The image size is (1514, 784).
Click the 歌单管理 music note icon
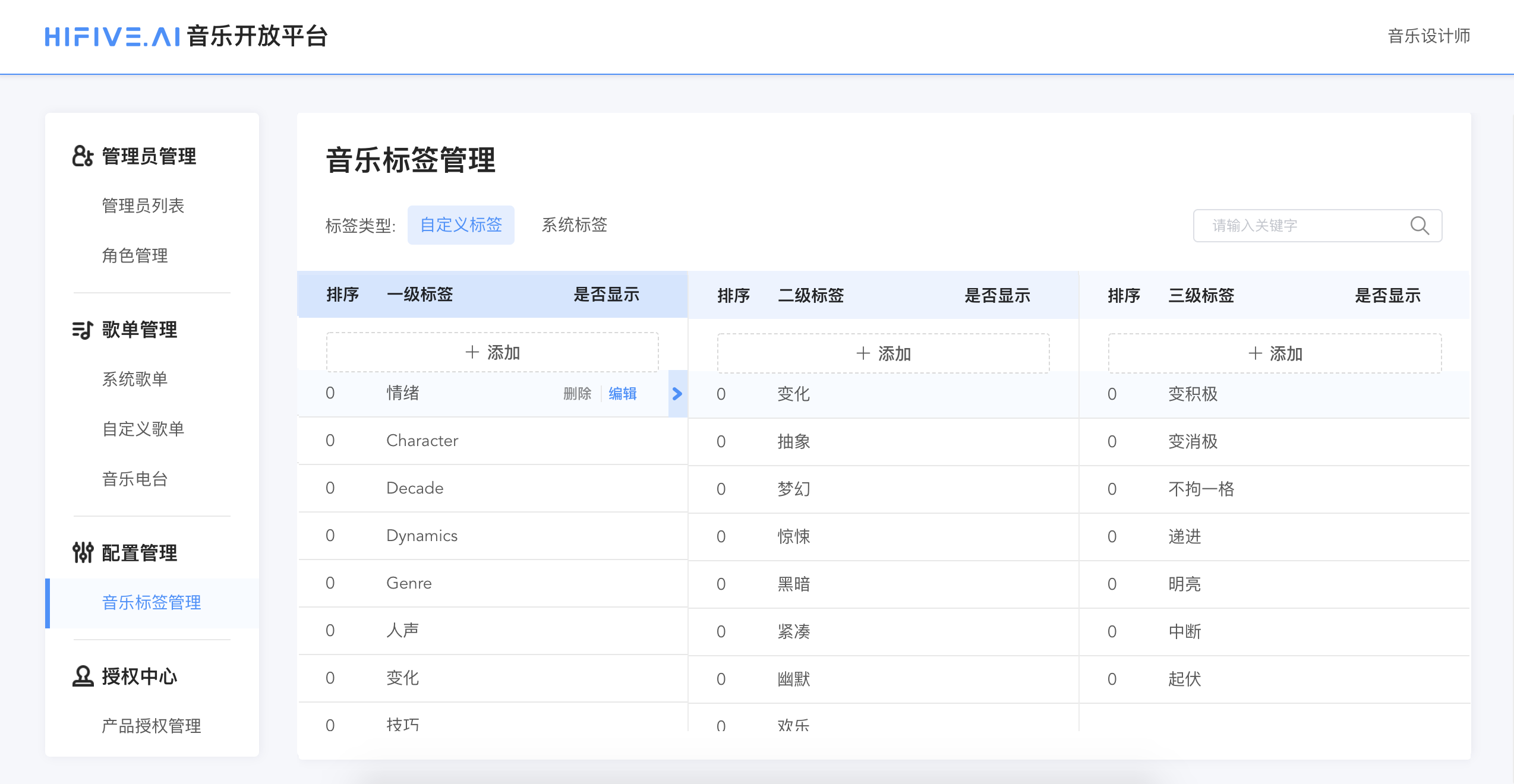click(x=81, y=330)
